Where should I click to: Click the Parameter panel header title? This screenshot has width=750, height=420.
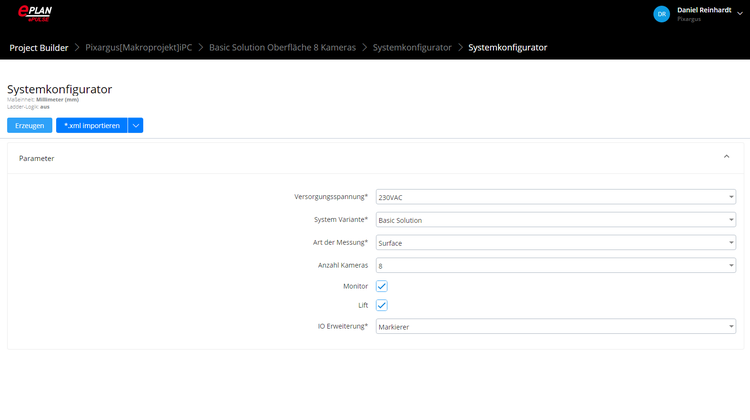pos(37,158)
